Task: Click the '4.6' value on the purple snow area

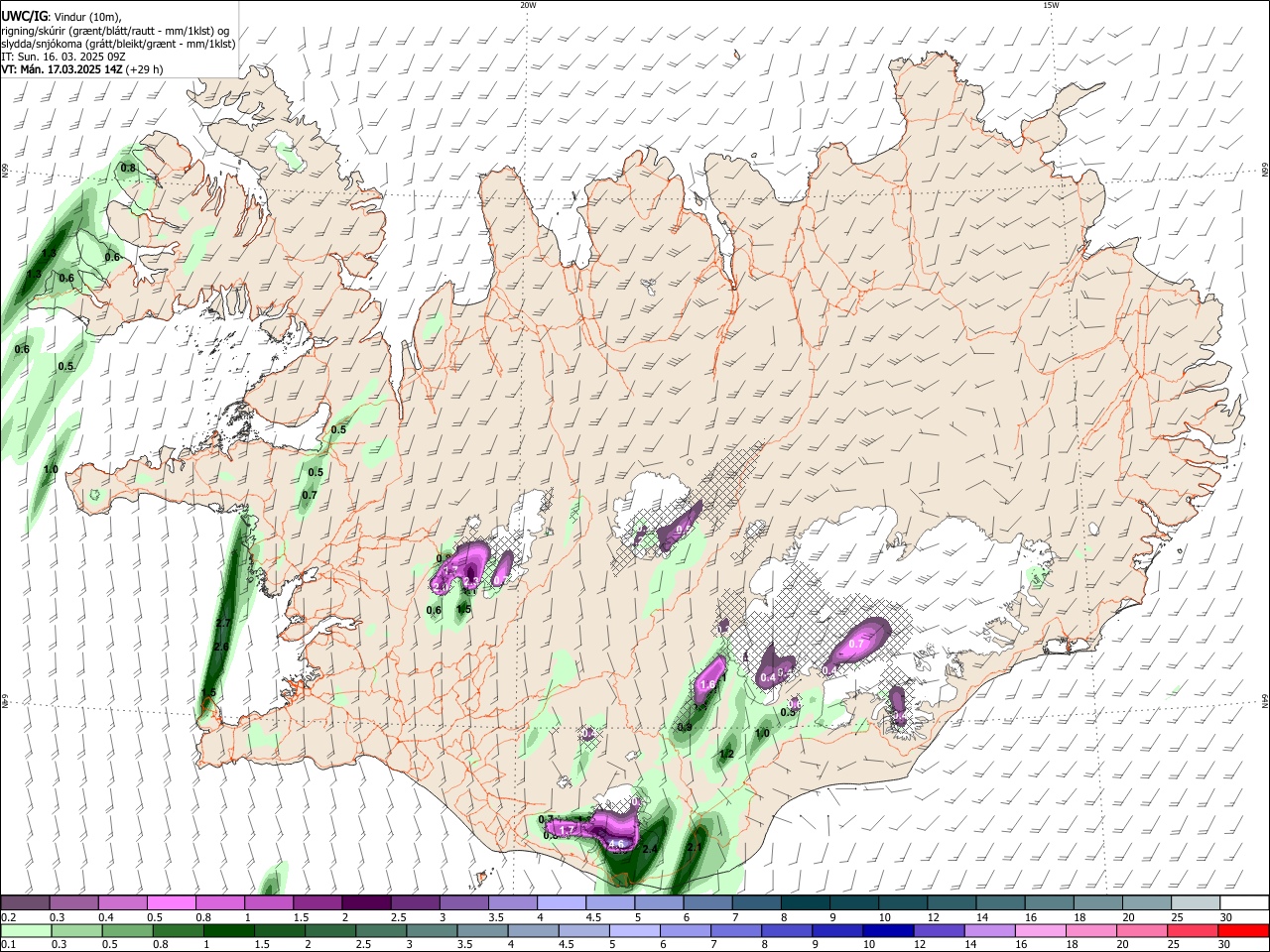Action: 616,844
